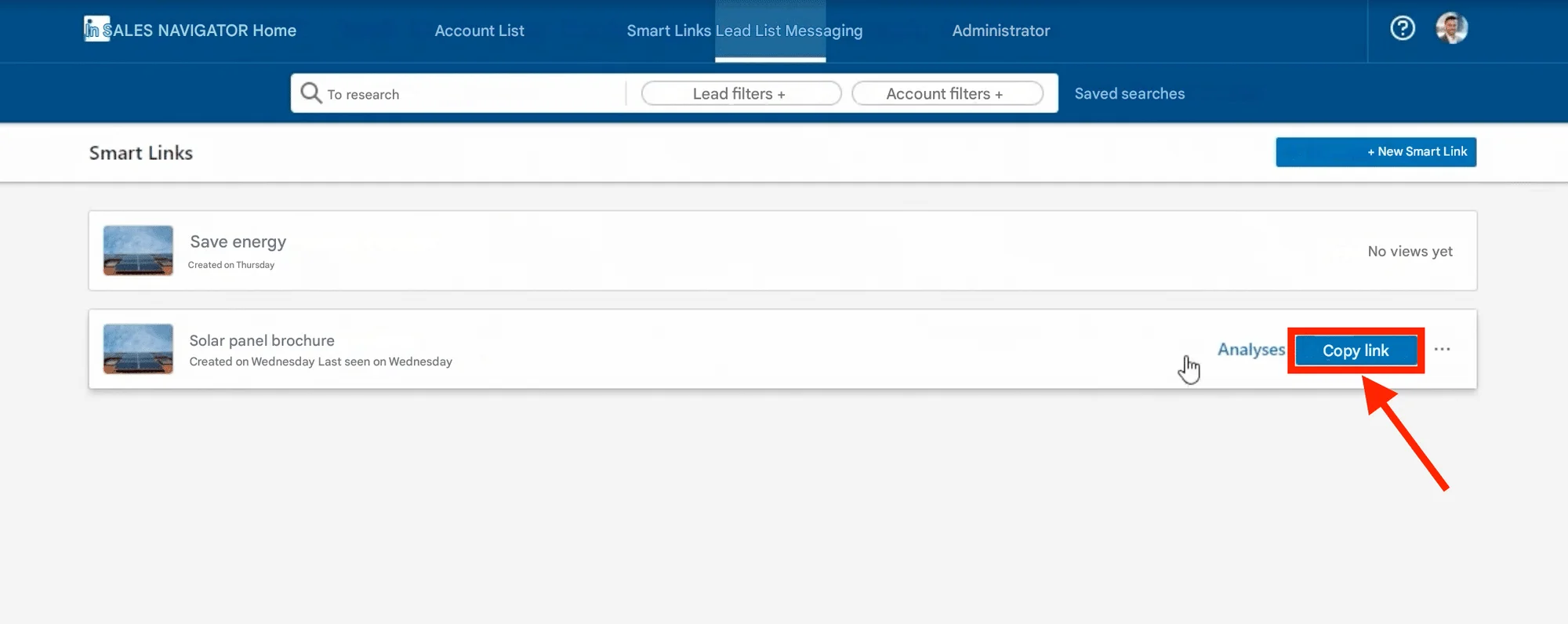This screenshot has height=624, width=1568.
Task: Open the Administrator menu item
Action: [x=1000, y=31]
